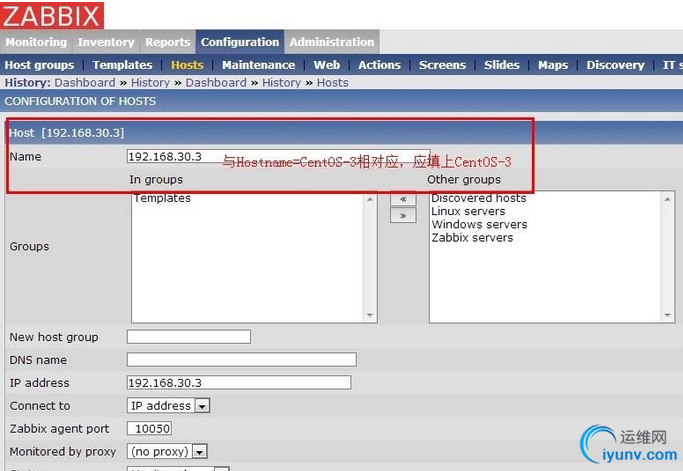Click the Zabbix agent port field
This screenshot has width=683, height=471.
coord(149,428)
